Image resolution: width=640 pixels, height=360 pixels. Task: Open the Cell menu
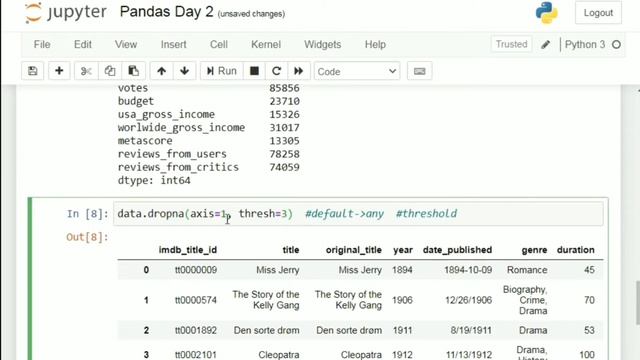(x=219, y=44)
